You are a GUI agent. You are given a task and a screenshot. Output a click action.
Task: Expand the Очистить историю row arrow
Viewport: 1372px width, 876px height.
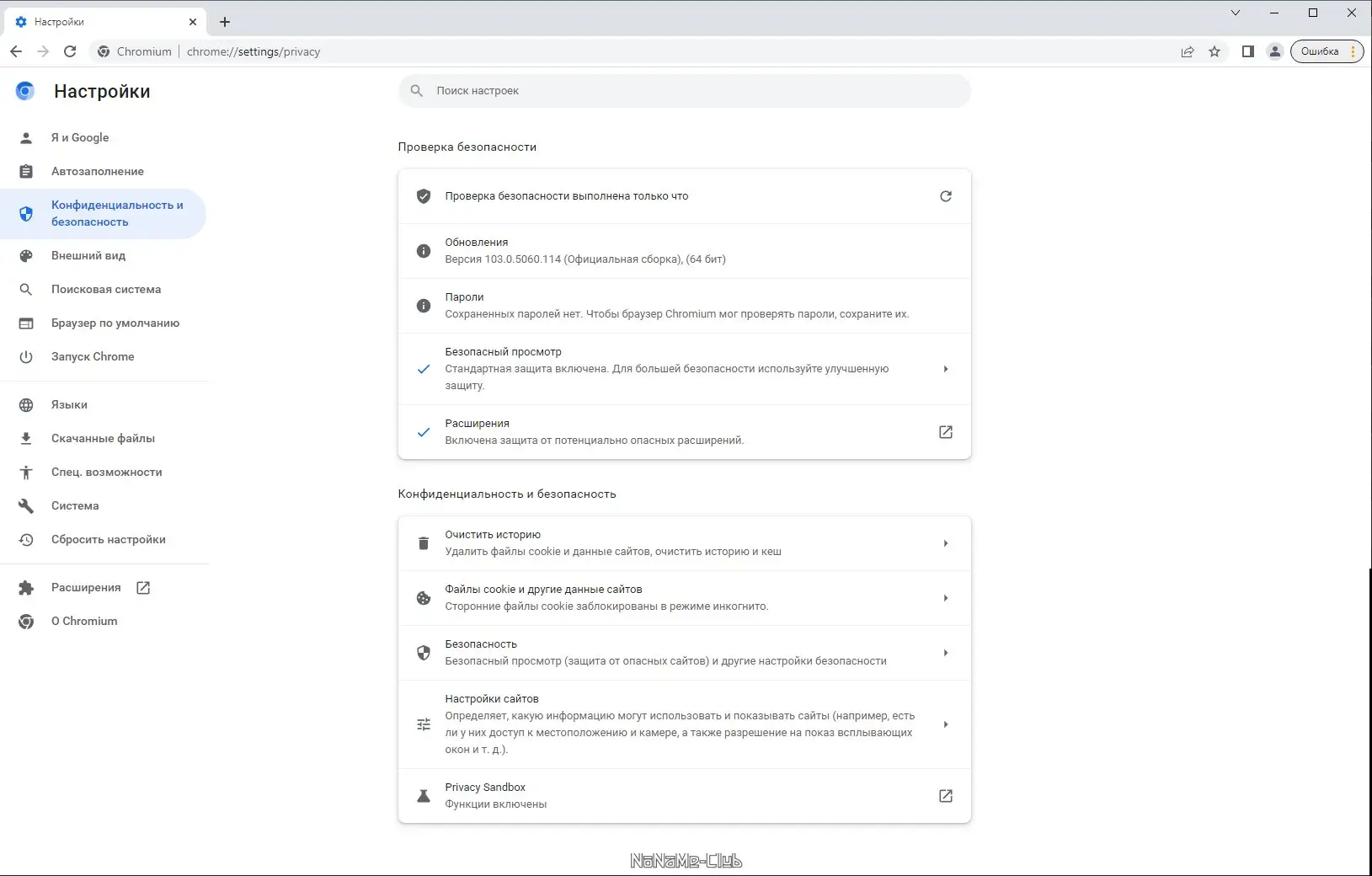(946, 543)
